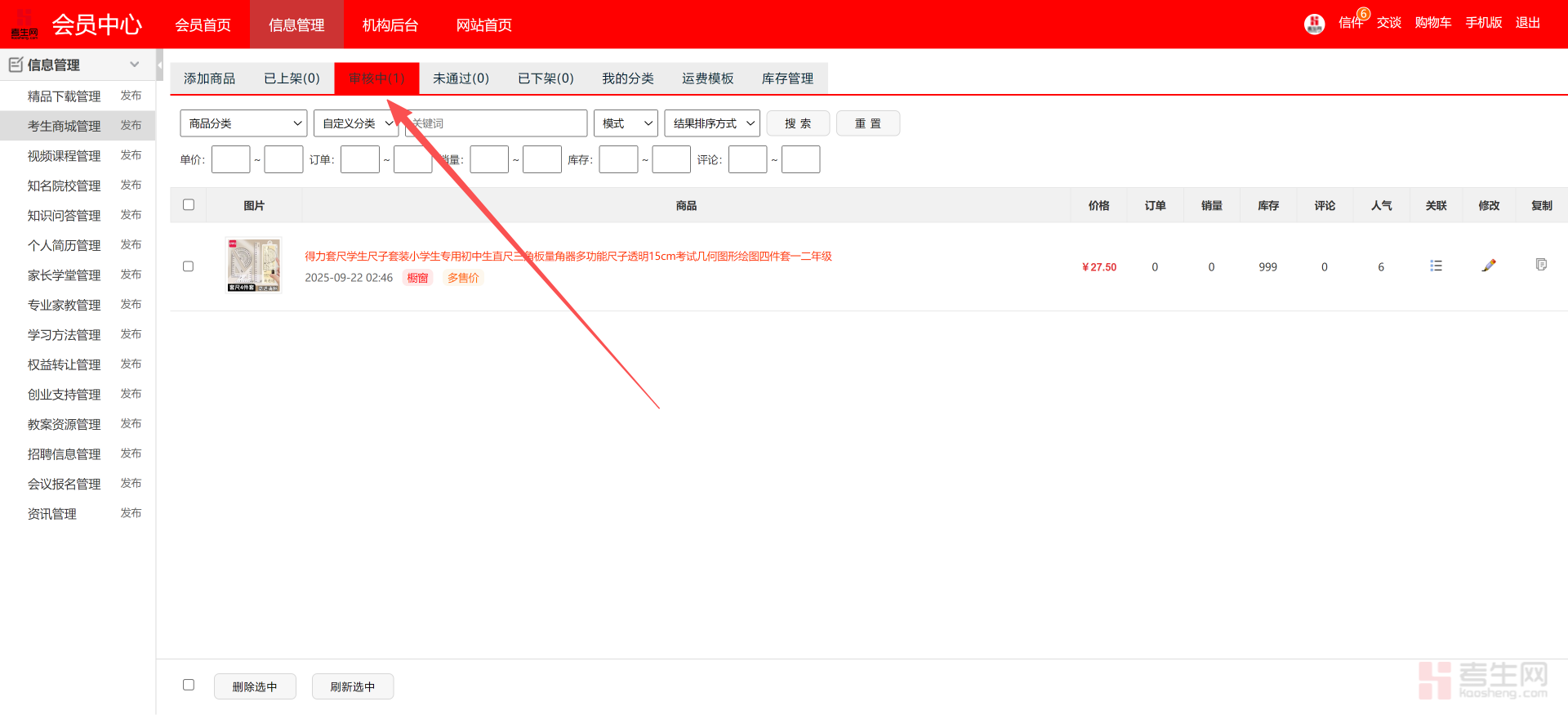Click the product thumbnail image
This screenshot has height=715, width=1568.
253,265
